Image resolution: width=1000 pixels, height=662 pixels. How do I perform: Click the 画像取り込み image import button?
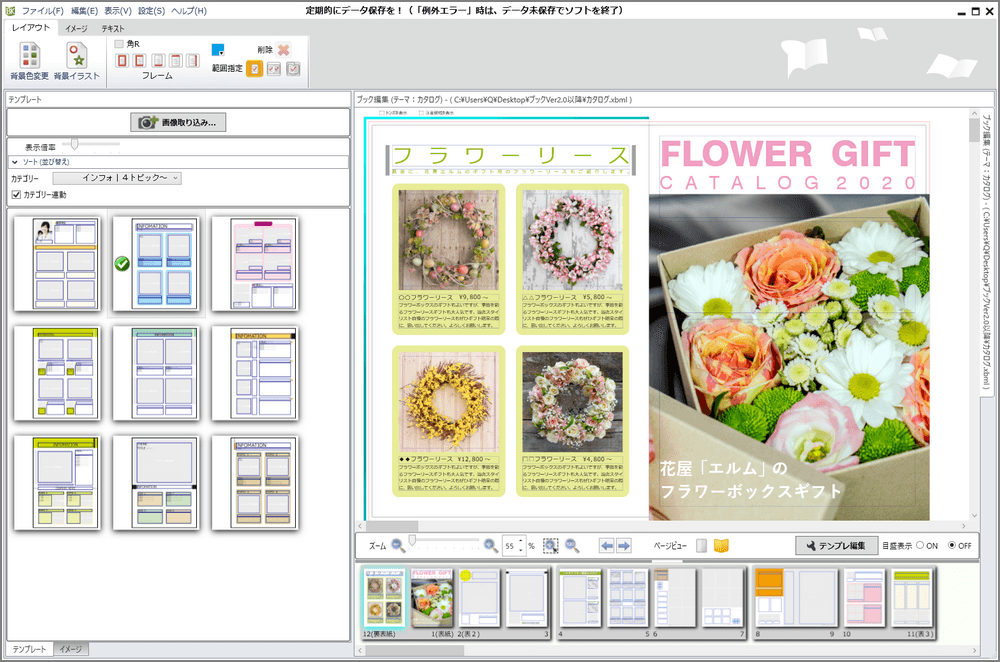pyautogui.click(x=179, y=122)
